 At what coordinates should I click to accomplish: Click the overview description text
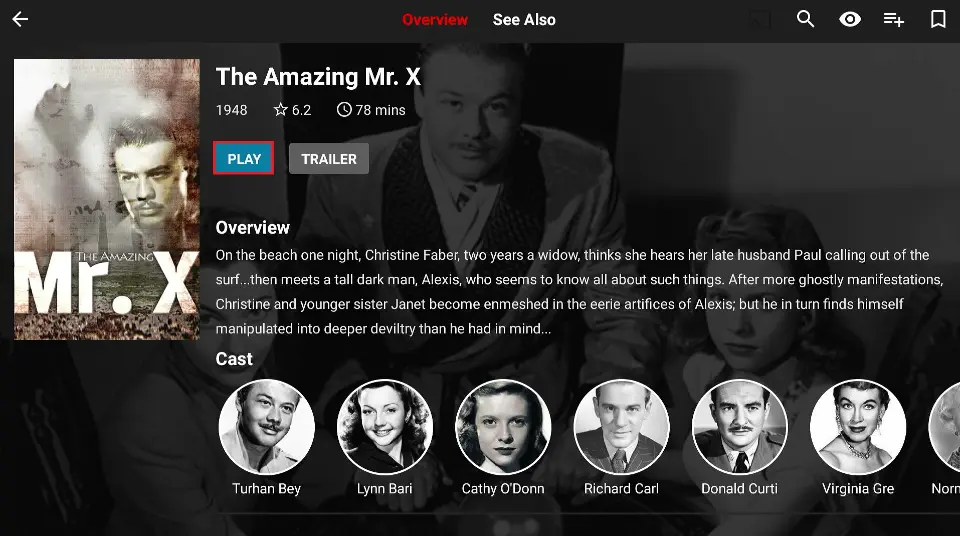coord(579,292)
